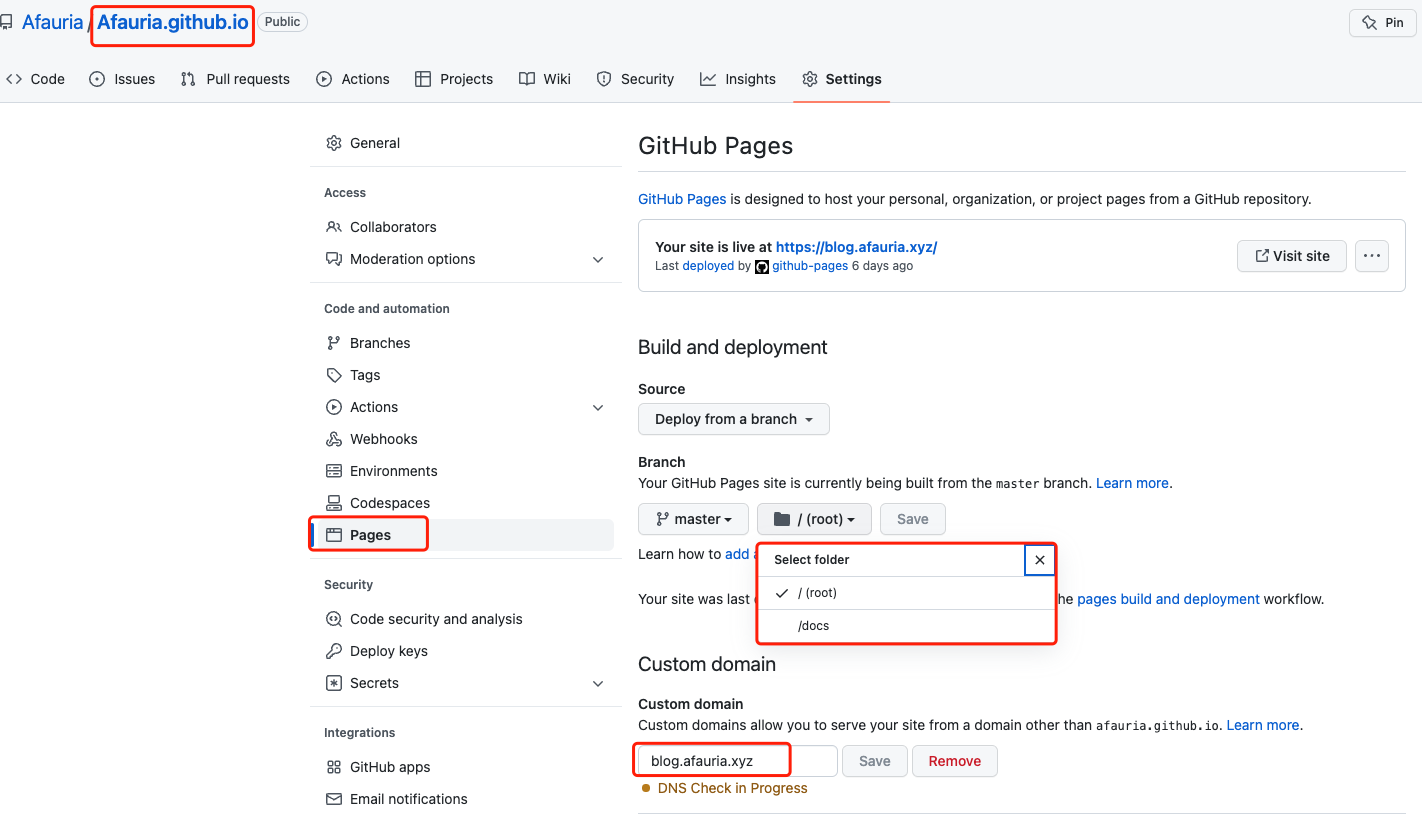Click the Afauria.github.io repository name
The width and height of the screenshot is (1422, 817).
click(172, 22)
